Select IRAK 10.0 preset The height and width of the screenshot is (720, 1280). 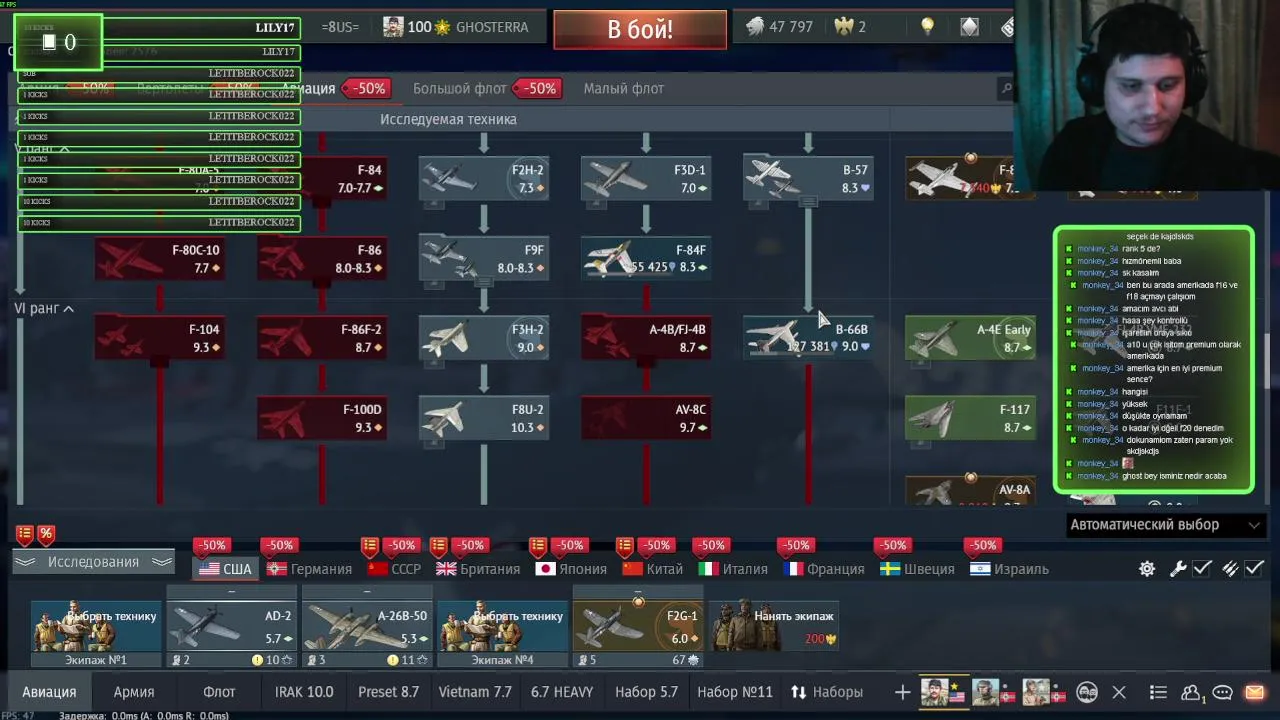click(304, 692)
